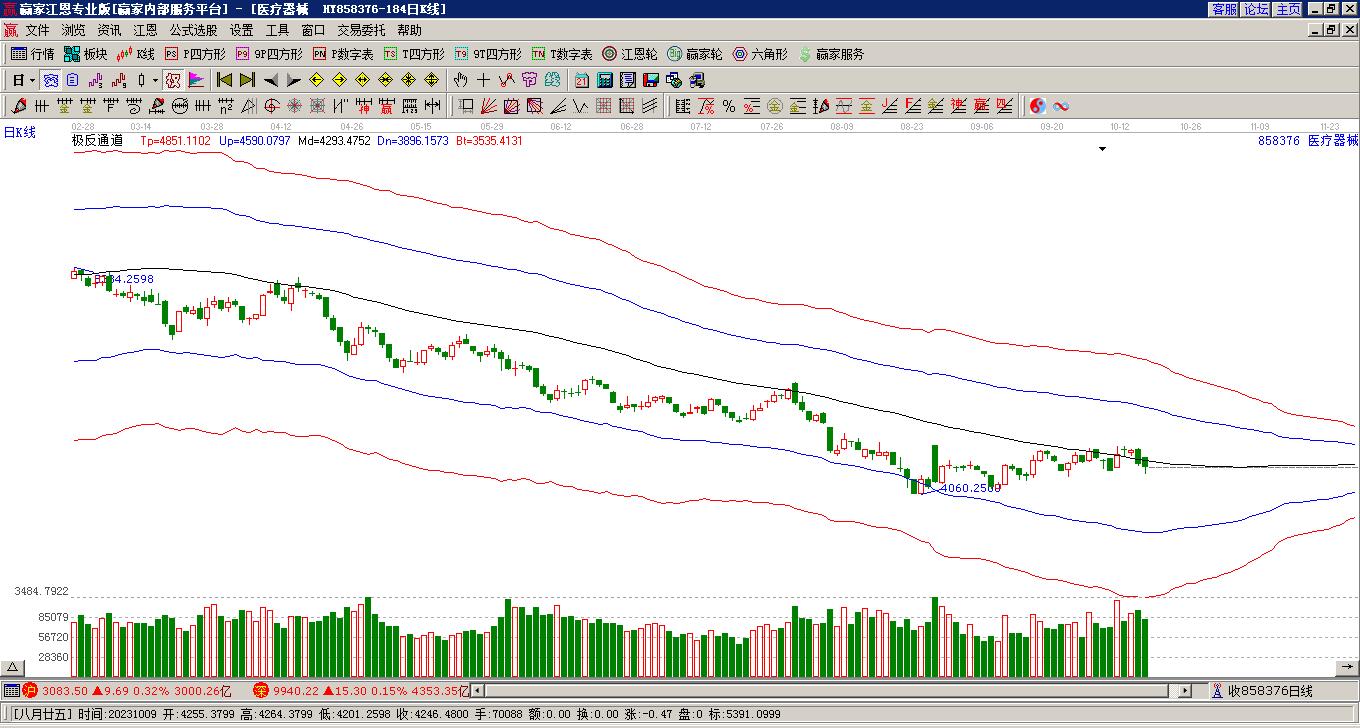Screen dimensions: 1360x728
Task: Click the 沪 Shanghai index badge
Action: [30, 690]
